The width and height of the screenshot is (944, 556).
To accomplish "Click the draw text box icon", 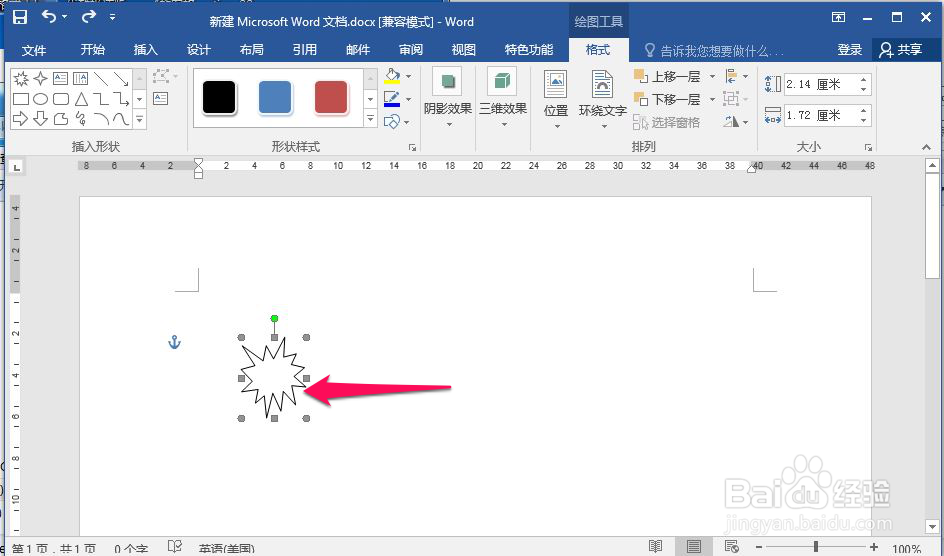I will [x=161, y=98].
